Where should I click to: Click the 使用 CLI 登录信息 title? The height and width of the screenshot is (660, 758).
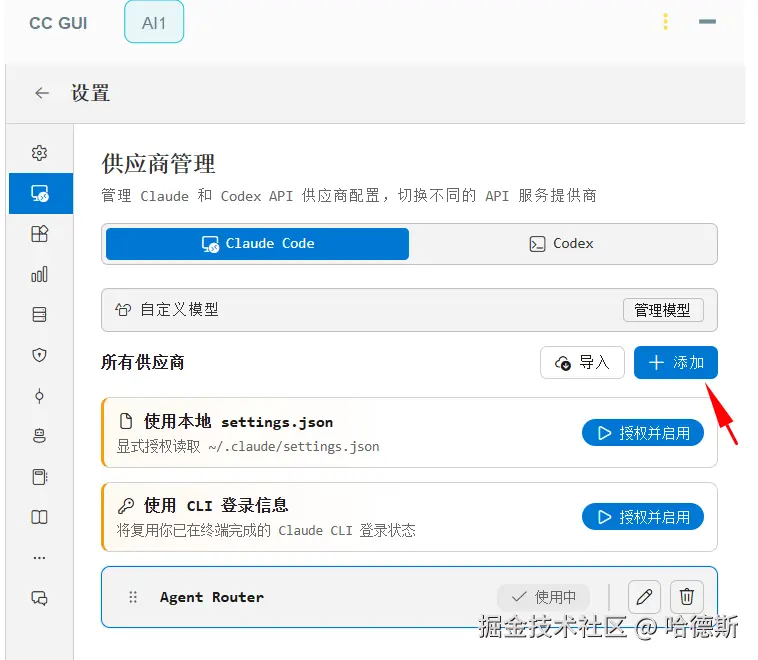216,506
